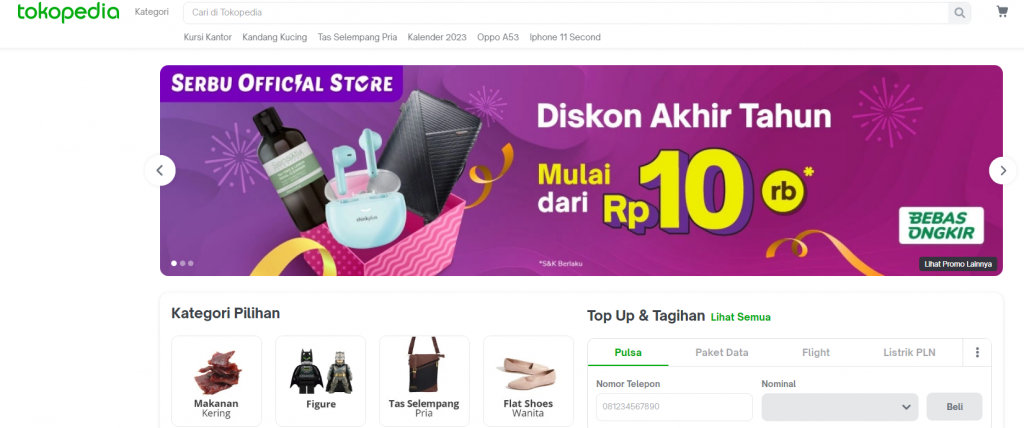Open the Tas Selempang Pria category tile

pyautogui.click(x=424, y=381)
